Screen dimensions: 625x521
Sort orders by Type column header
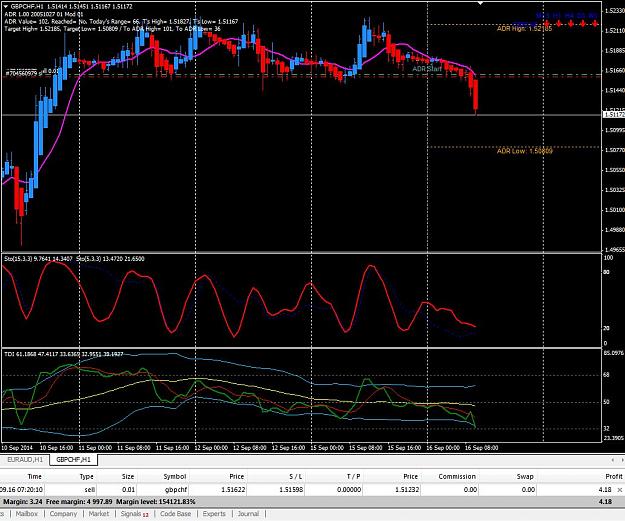[x=86, y=476]
